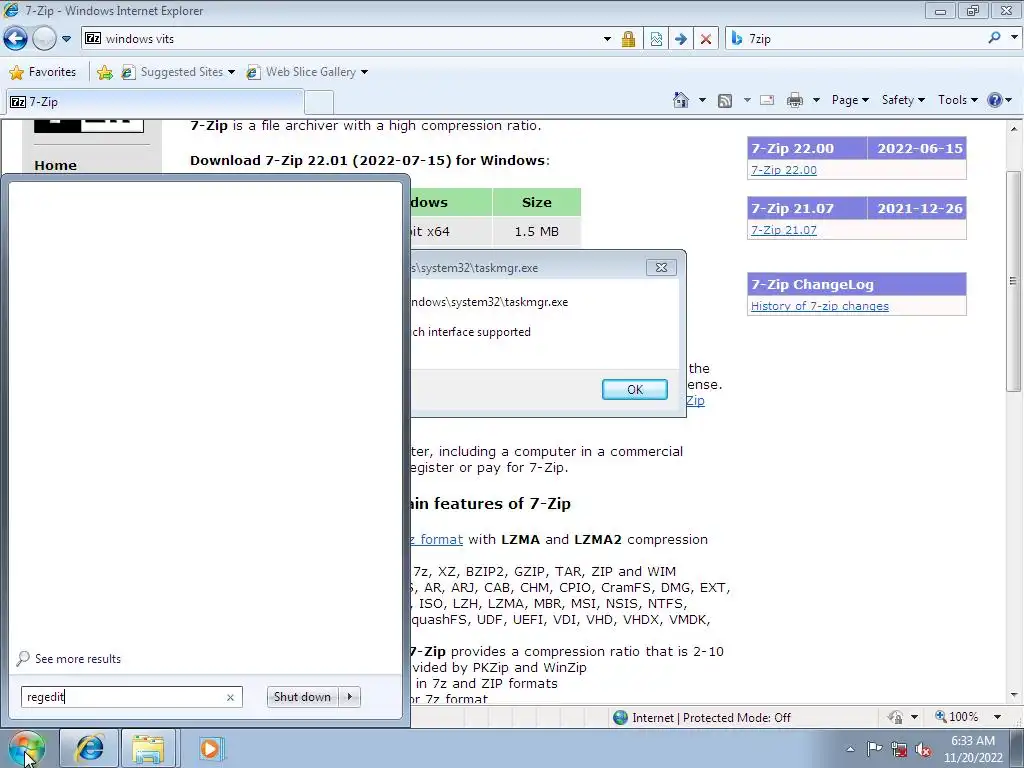This screenshot has height=768, width=1024.
Task: Click the network status tray icon
Action: [x=899, y=749]
